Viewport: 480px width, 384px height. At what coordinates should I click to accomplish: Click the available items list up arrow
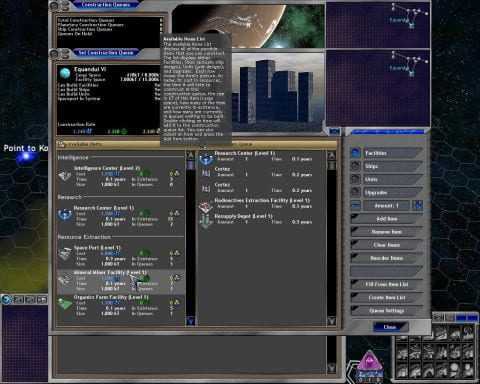(191, 155)
